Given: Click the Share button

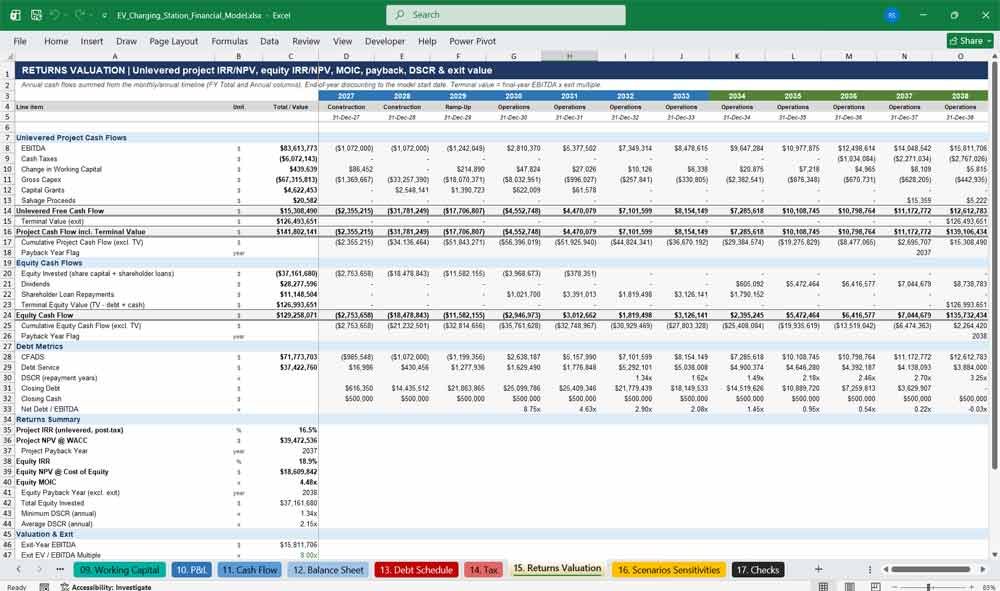Looking at the screenshot, I should (970, 41).
